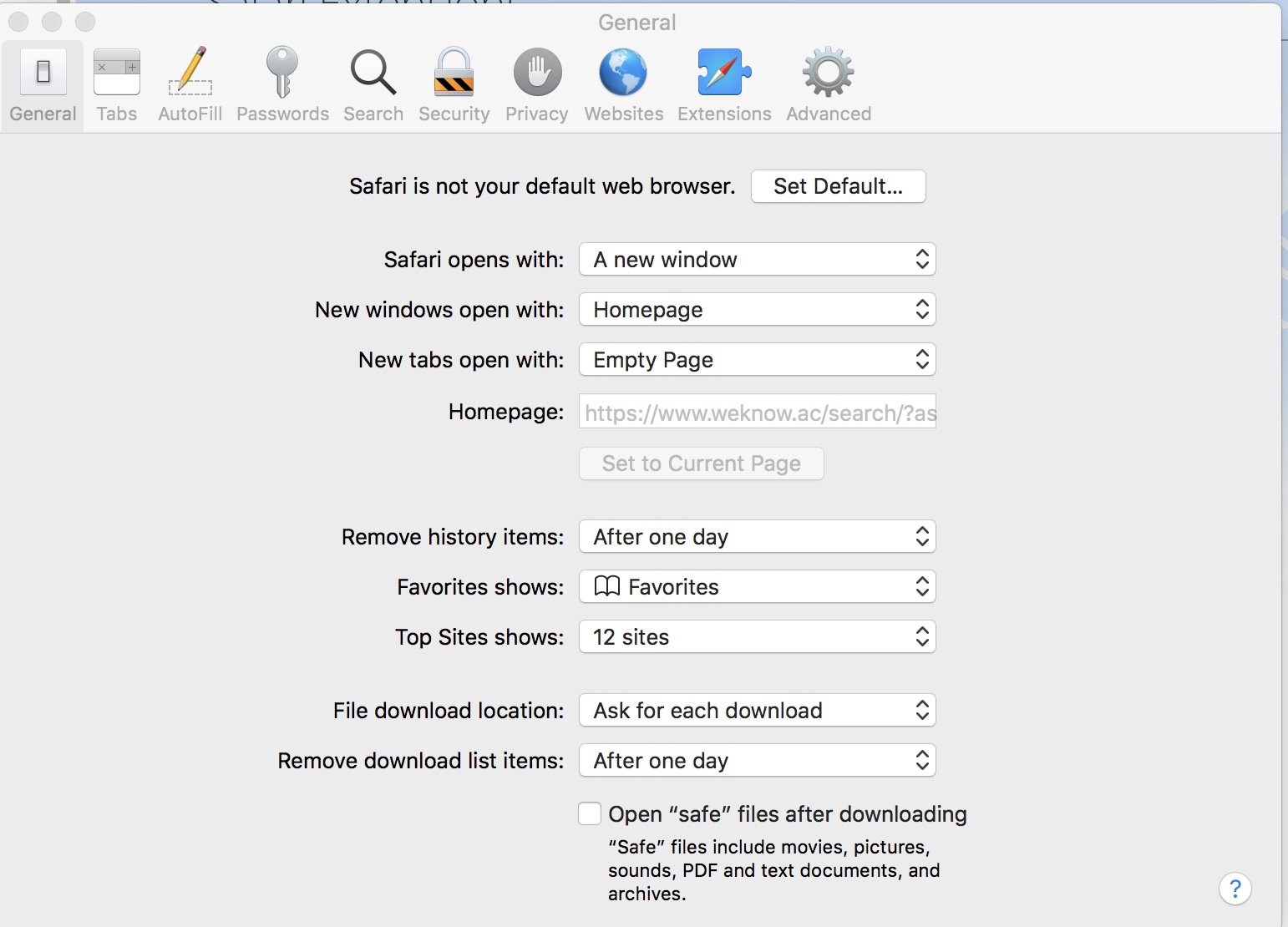
Task: Switch to the Tabs preferences pane
Action: point(117,86)
